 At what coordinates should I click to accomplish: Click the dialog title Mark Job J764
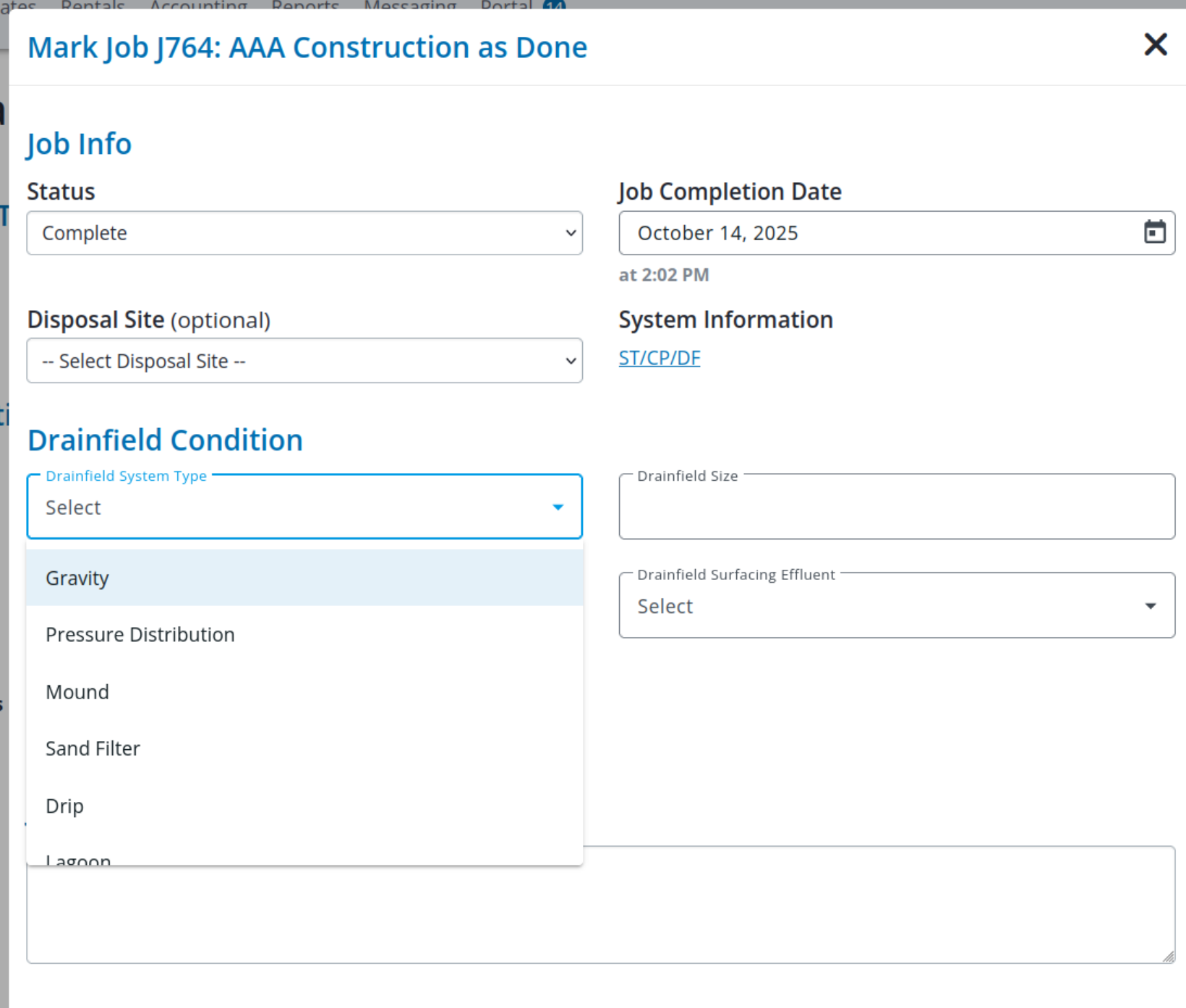(307, 48)
